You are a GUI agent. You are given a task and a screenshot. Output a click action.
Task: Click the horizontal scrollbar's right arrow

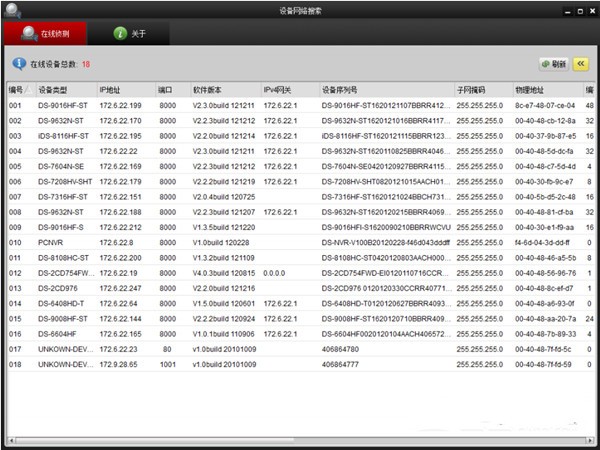590,439
